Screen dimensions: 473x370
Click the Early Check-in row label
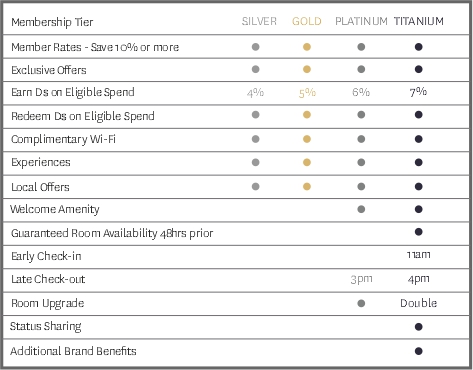[x=46, y=256]
